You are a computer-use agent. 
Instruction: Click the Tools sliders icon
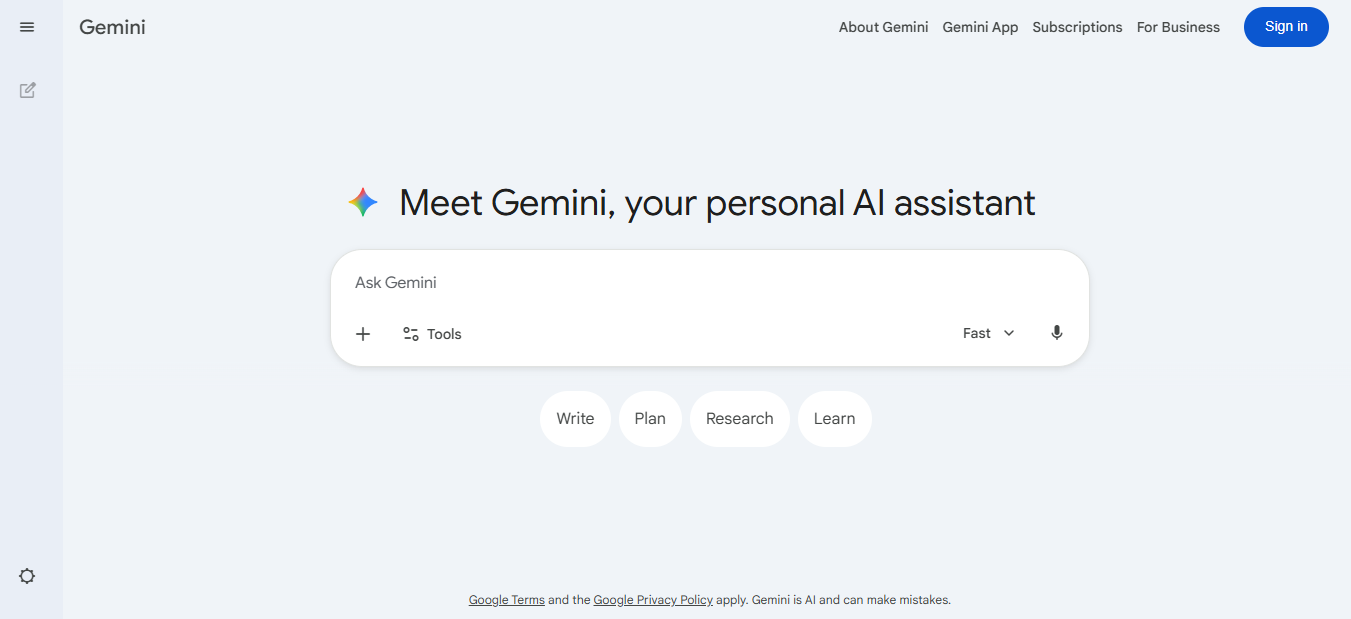click(411, 334)
